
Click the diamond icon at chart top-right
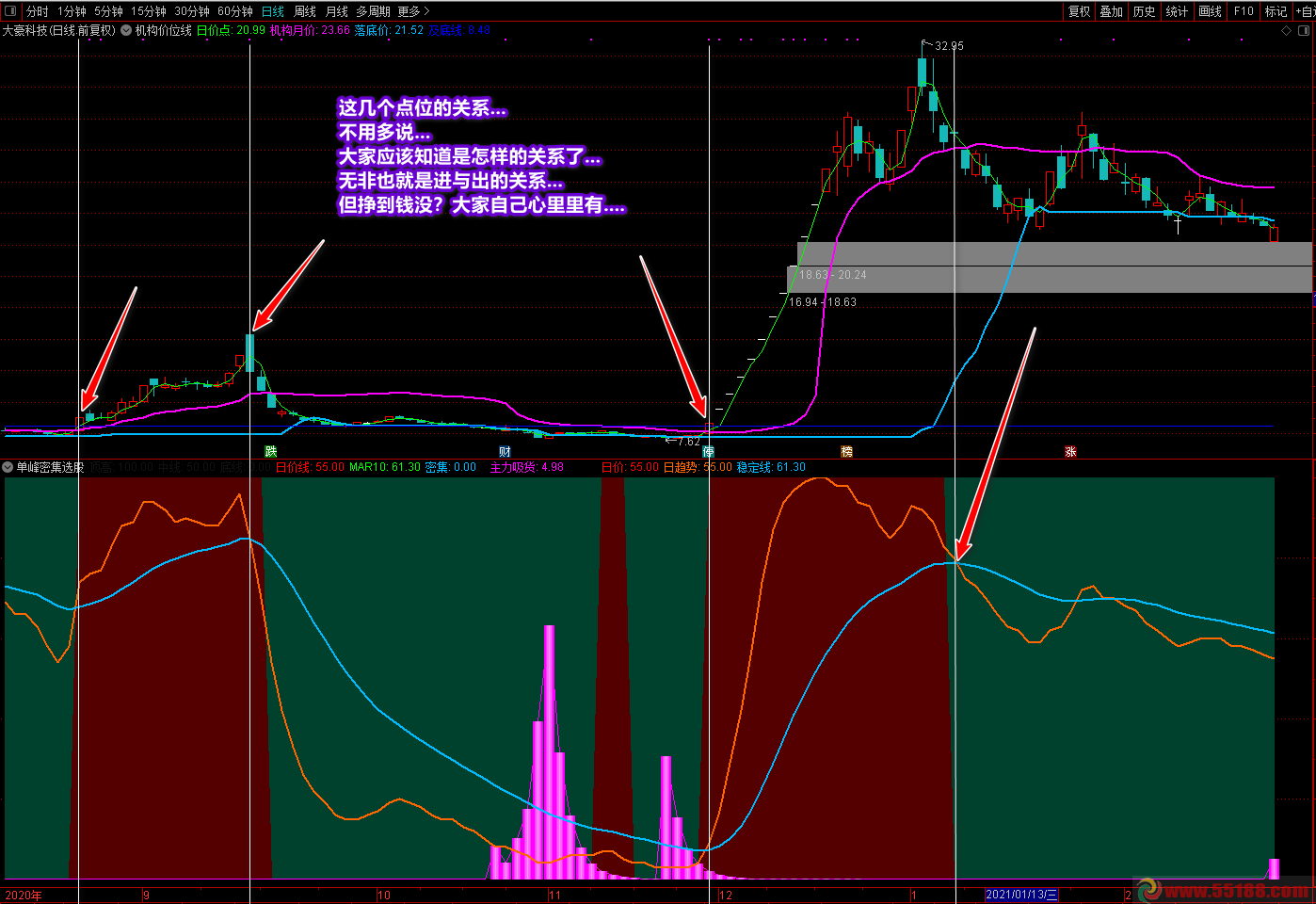click(1287, 30)
